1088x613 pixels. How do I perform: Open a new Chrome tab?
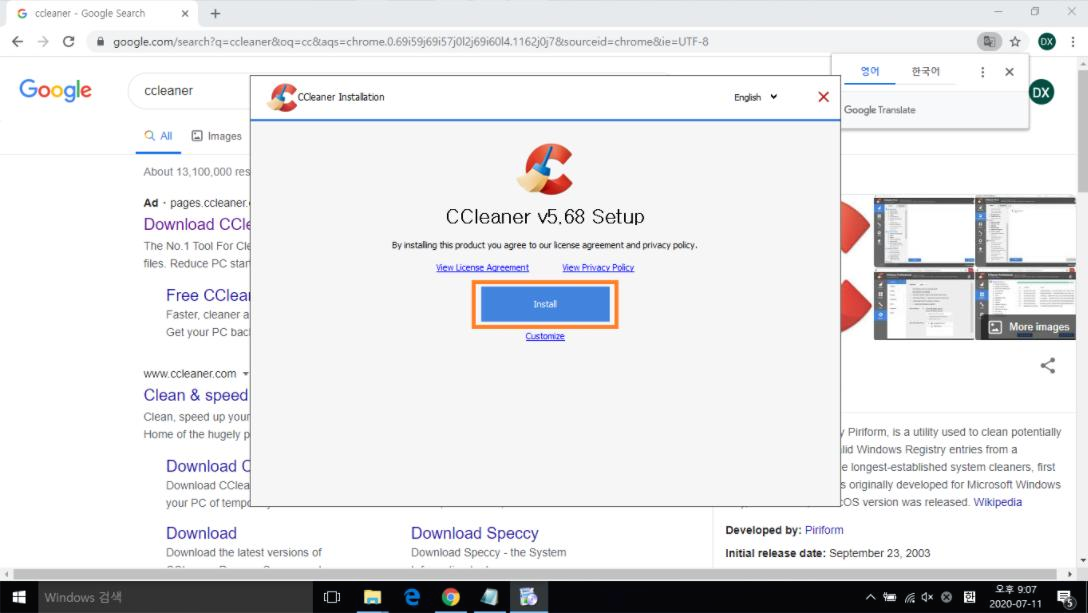pos(215,14)
